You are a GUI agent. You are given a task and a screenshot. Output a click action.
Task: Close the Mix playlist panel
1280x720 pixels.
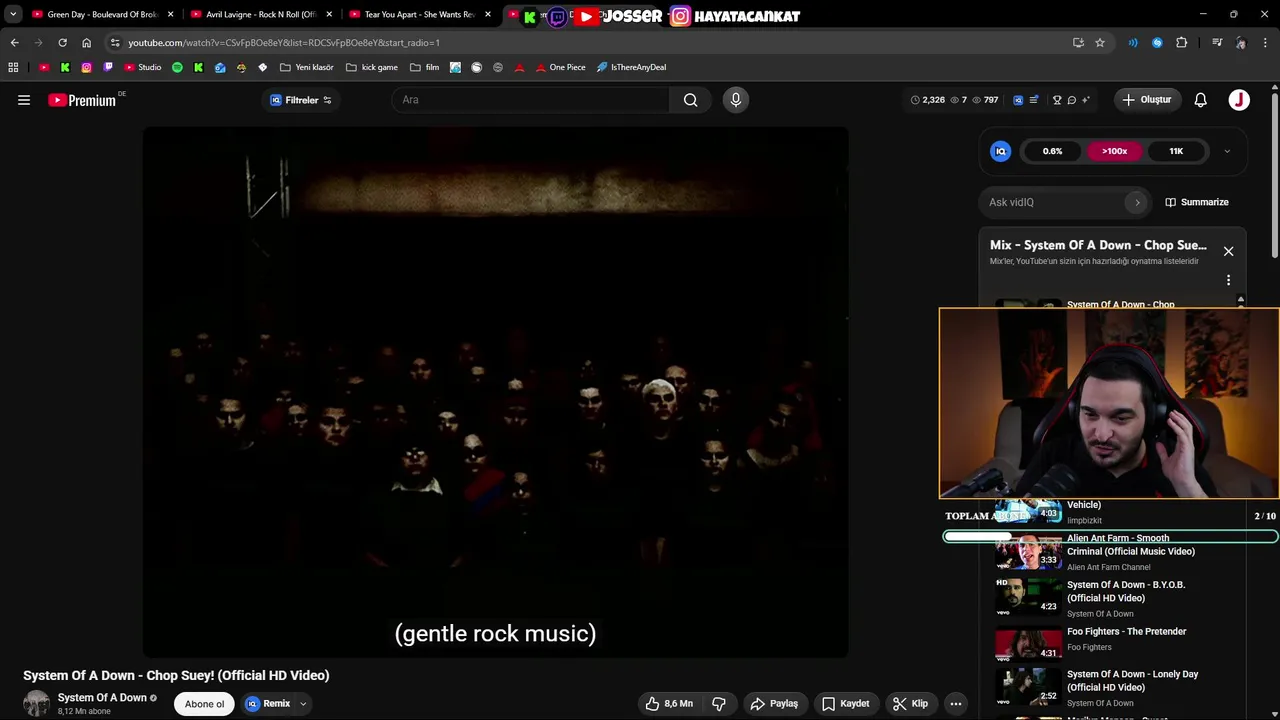click(x=1228, y=251)
